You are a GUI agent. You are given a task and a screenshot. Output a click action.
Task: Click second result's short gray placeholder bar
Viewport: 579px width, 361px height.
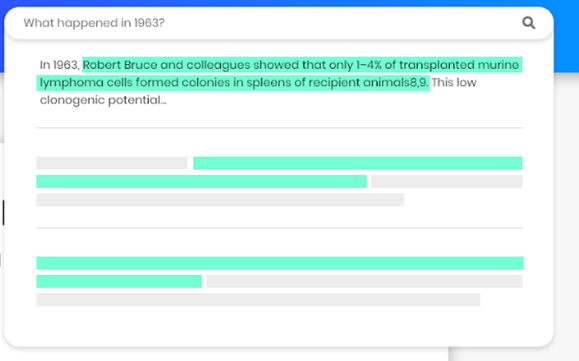click(112, 163)
